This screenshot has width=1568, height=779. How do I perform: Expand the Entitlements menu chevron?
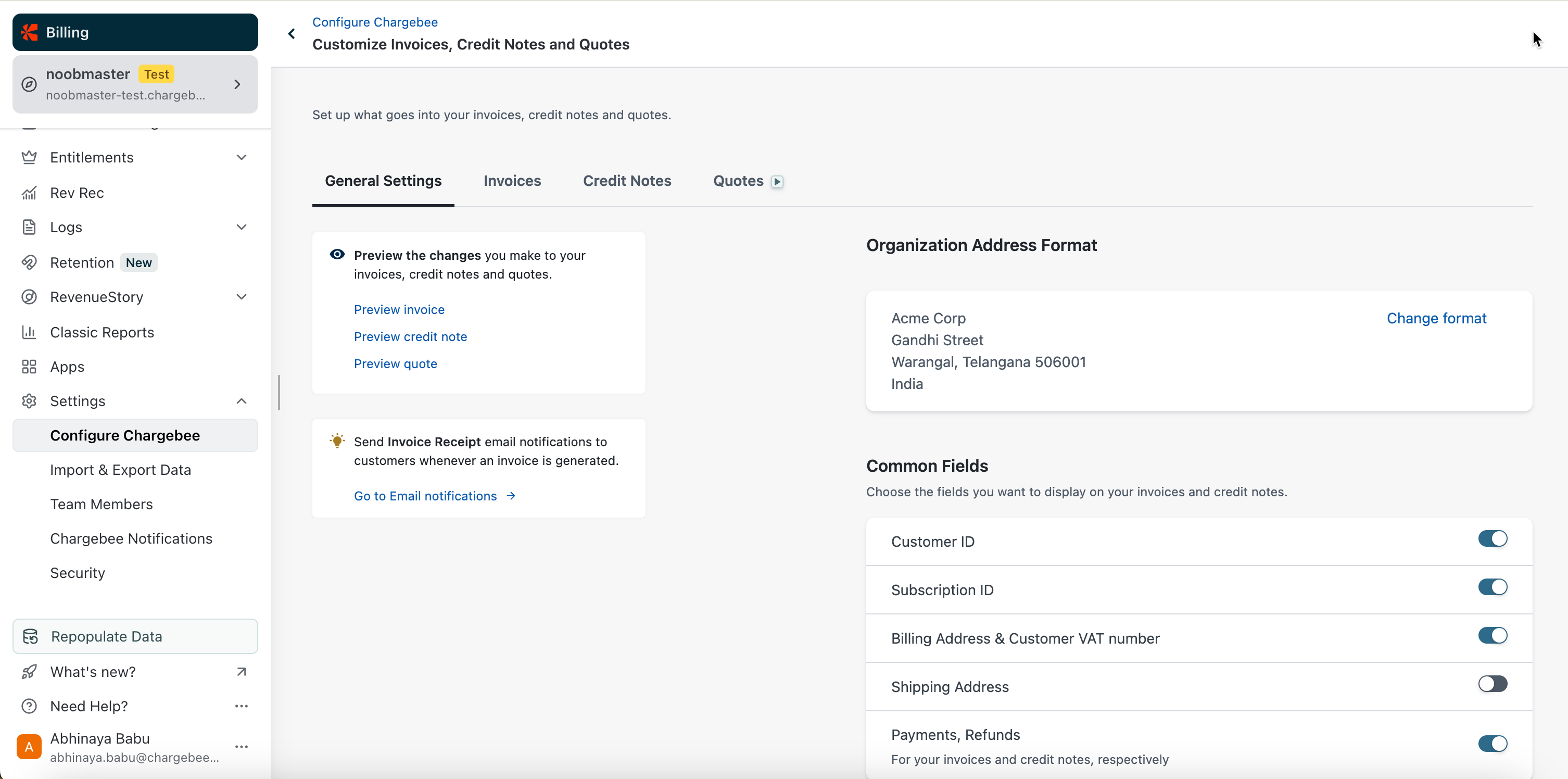click(x=241, y=158)
